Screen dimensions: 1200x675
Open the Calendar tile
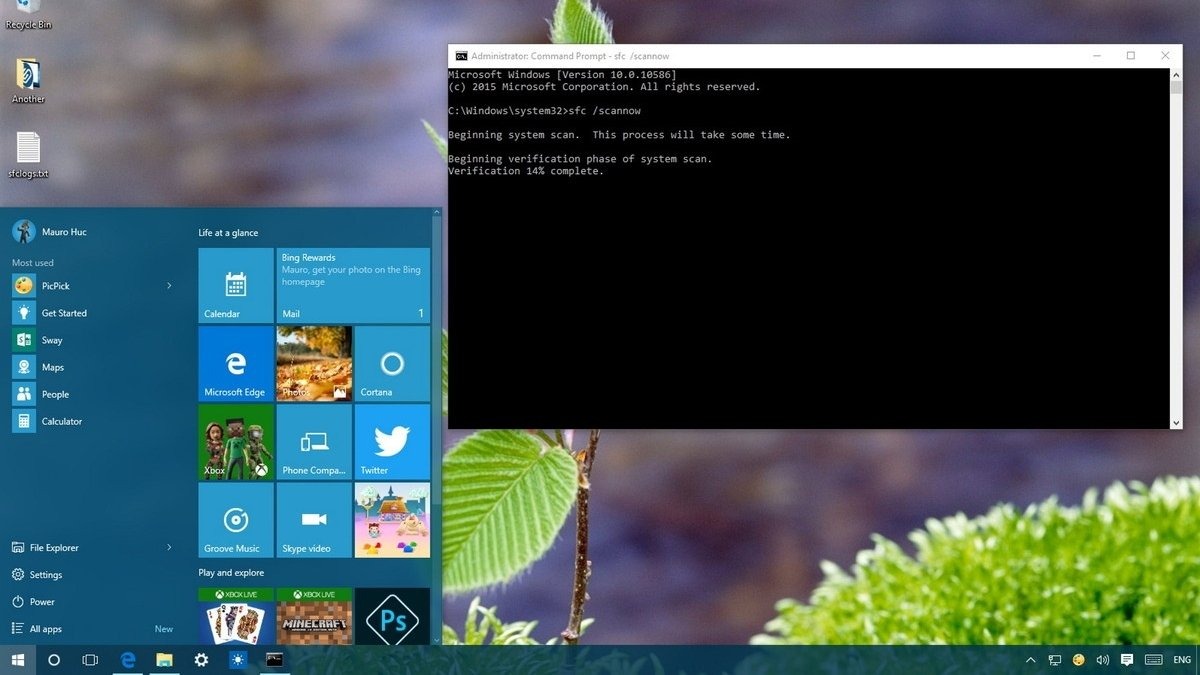(x=236, y=285)
